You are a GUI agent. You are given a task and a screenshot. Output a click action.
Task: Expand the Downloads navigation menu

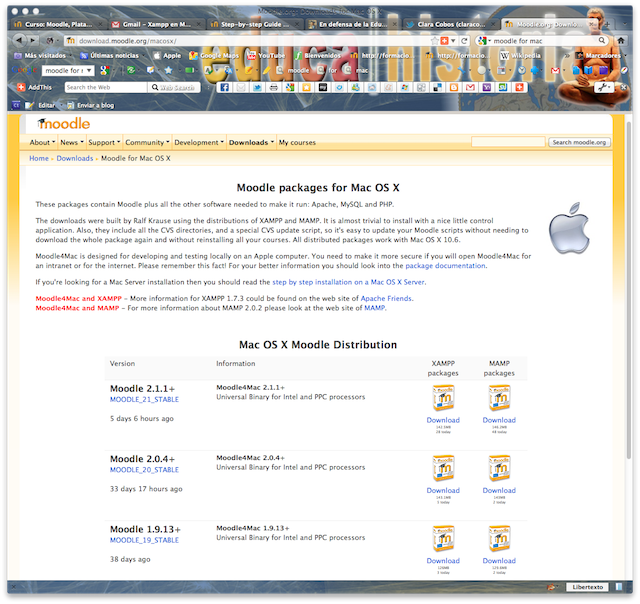click(x=250, y=143)
